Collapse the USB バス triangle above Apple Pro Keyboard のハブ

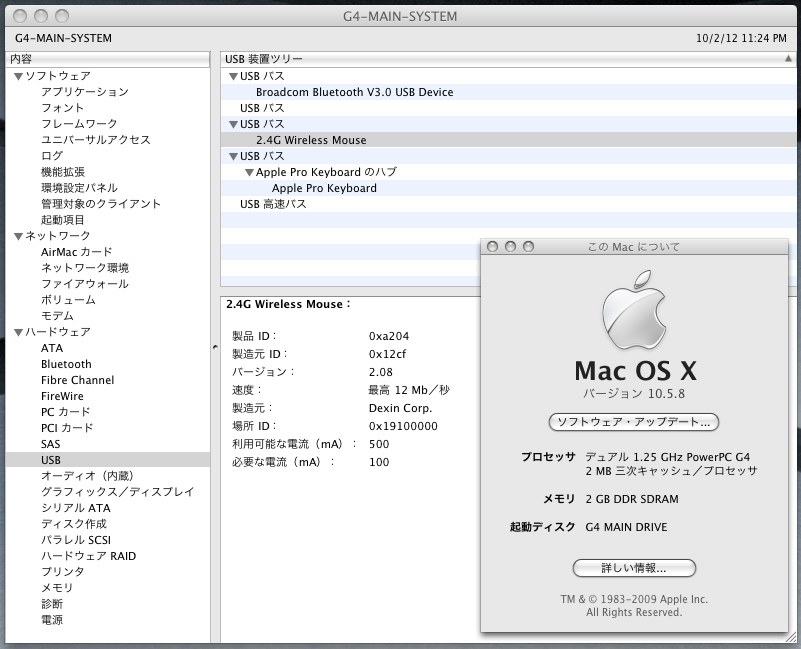233,156
